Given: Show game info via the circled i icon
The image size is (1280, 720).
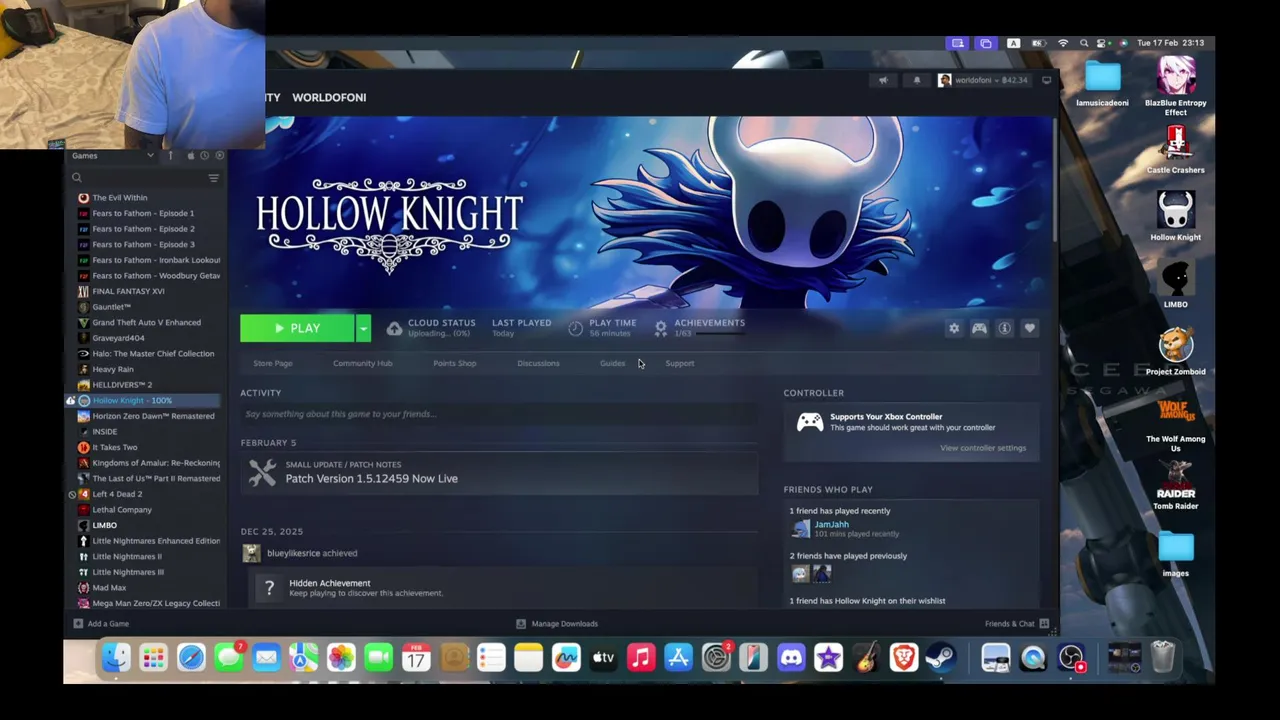Looking at the screenshot, I should pos(1004,328).
